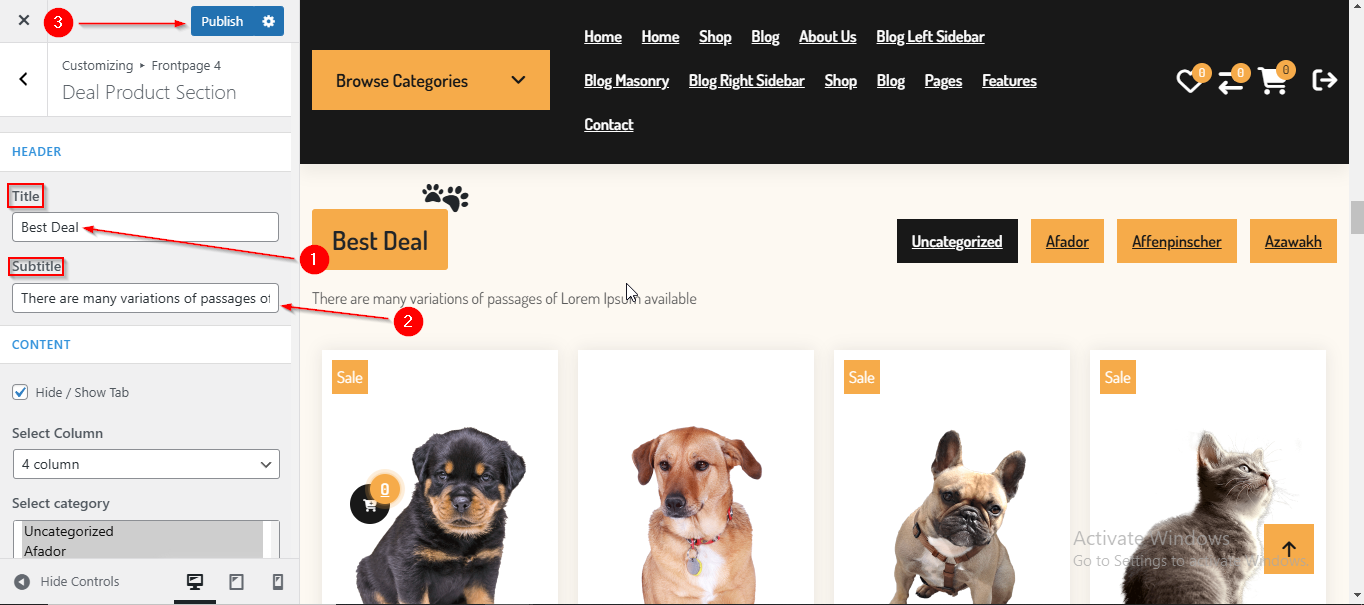1364x605 pixels.
Task: Click the back-to-top arrow button
Action: coord(1289,549)
